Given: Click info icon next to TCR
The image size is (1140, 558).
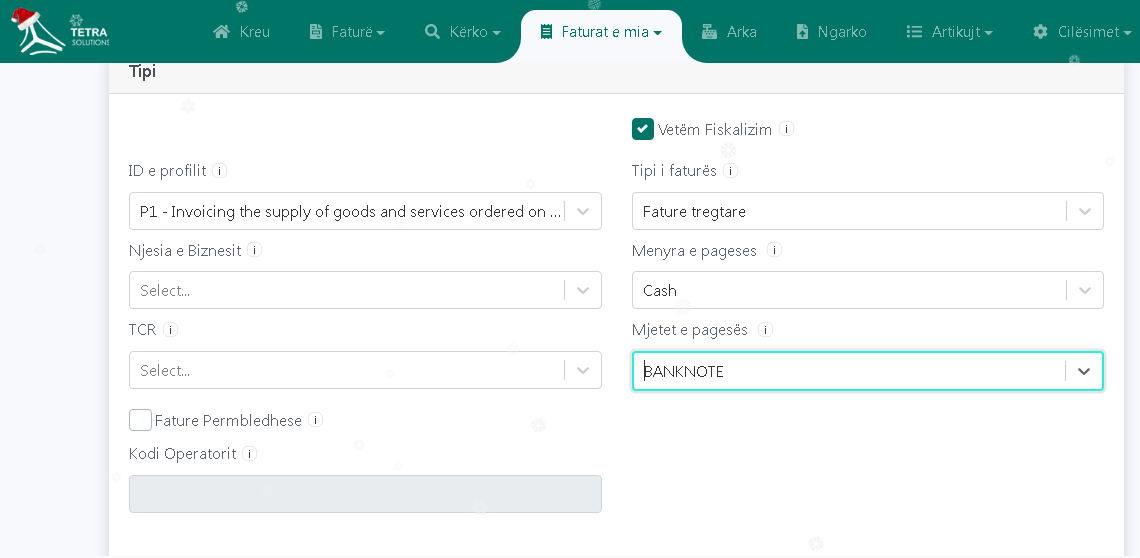Looking at the screenshot, I should (170, 330).
